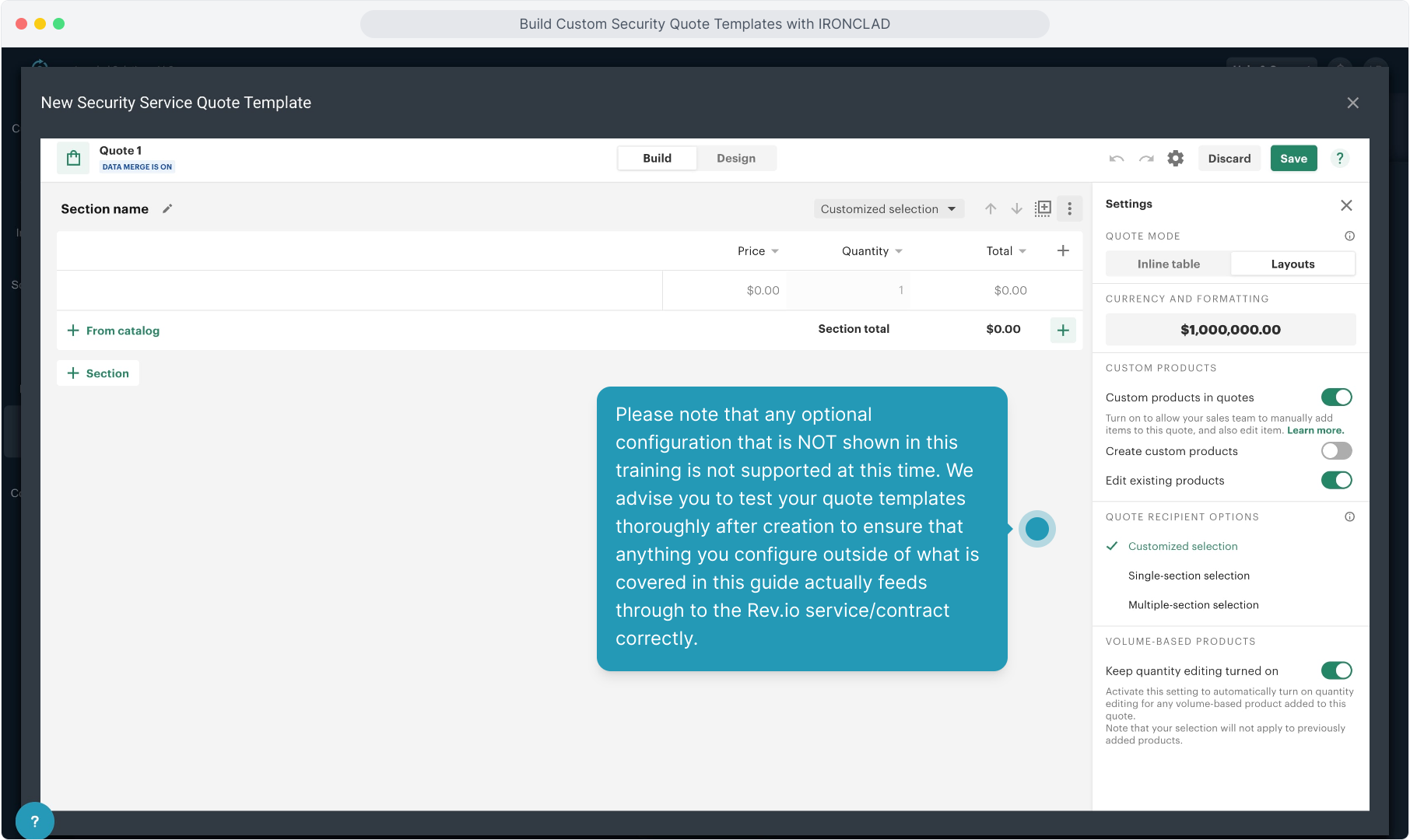Select Single-section selection option
1410x840 pixels.
[x=1188, y=576]
